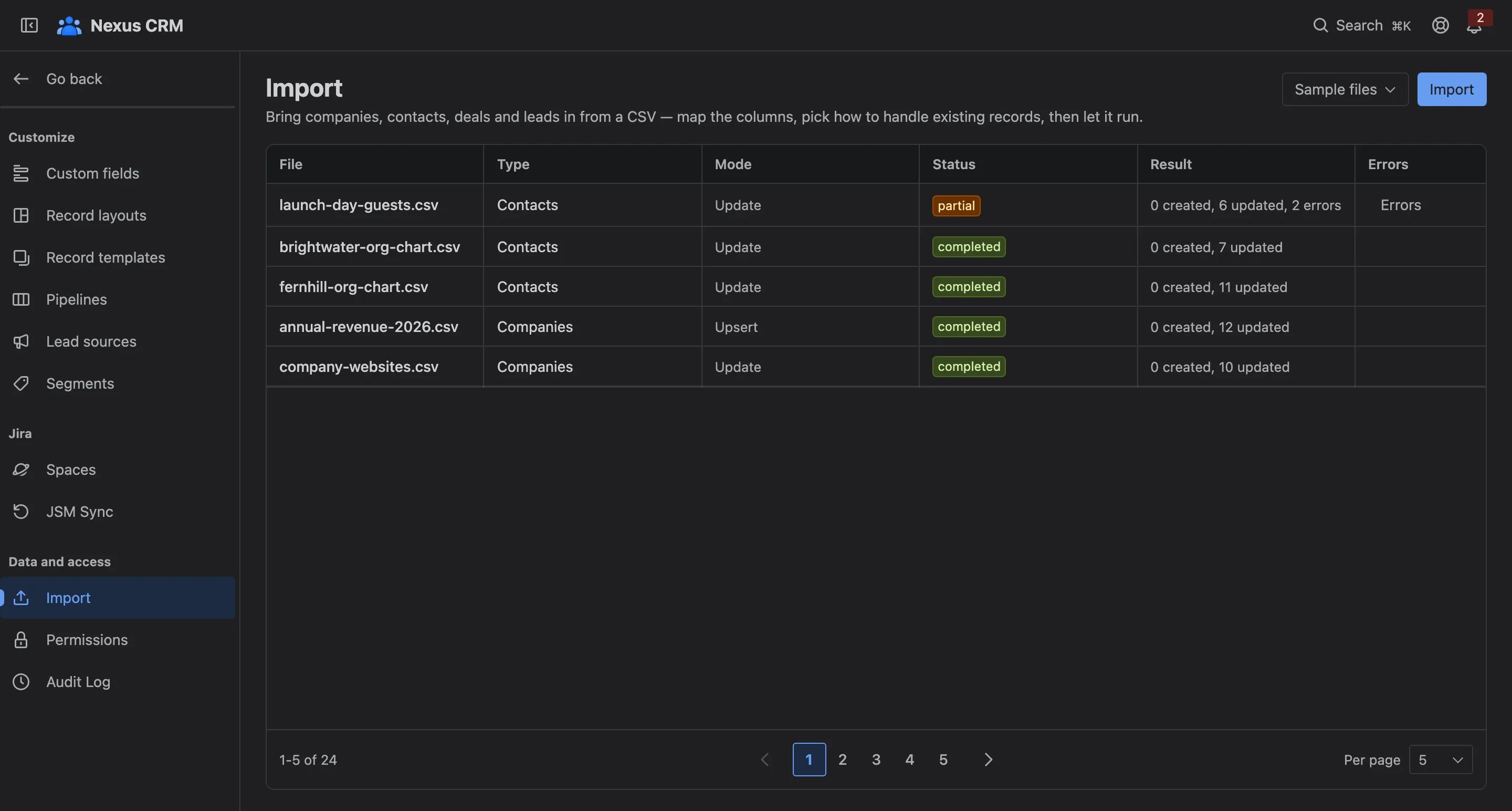Click the Import upload icon in sidebar
Viewport: 1512px width, 811px height.
[21, 598]
